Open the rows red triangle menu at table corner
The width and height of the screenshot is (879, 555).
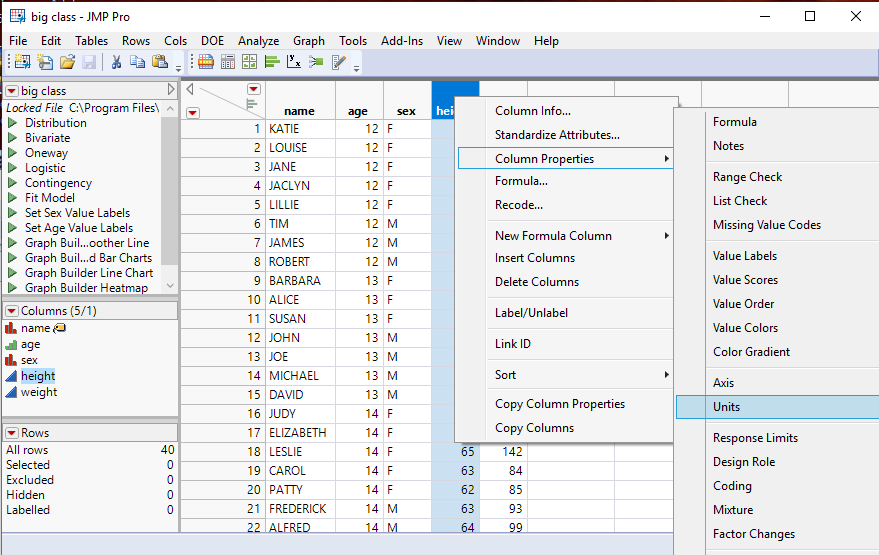193,113
